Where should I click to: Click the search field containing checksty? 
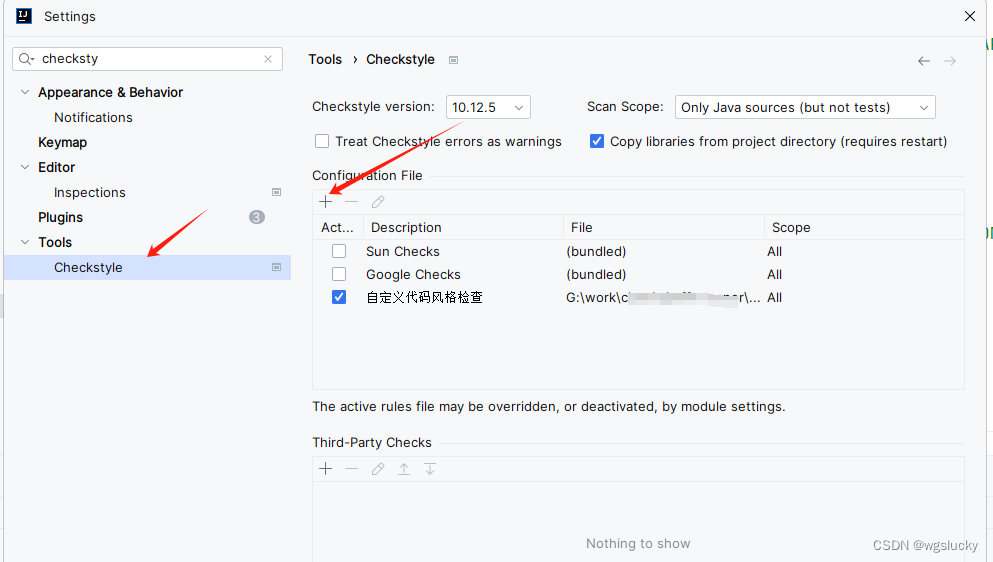point(148,59)
